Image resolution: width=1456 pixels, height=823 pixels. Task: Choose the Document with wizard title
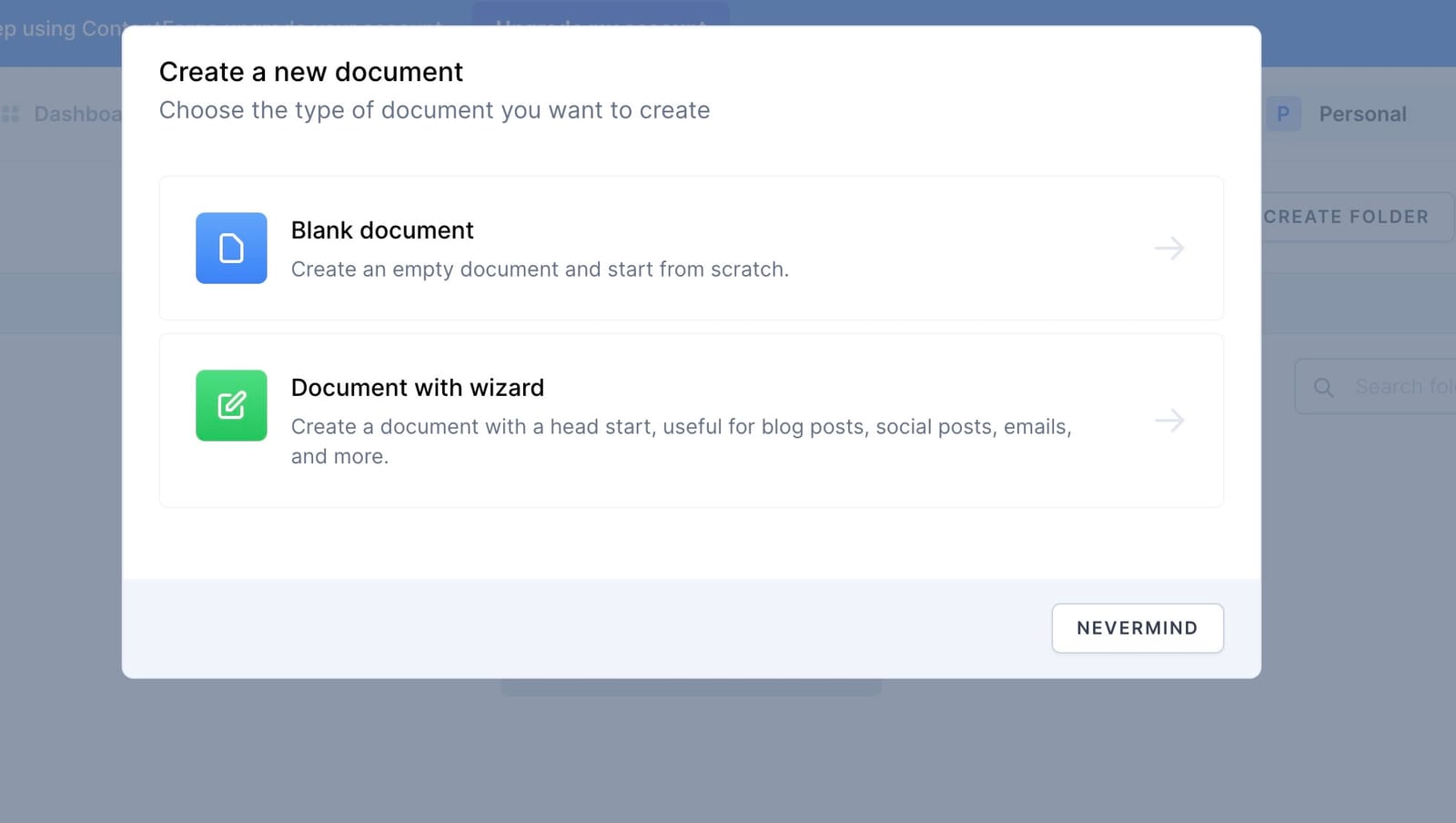pyautogui.click(x=417, y=388)
